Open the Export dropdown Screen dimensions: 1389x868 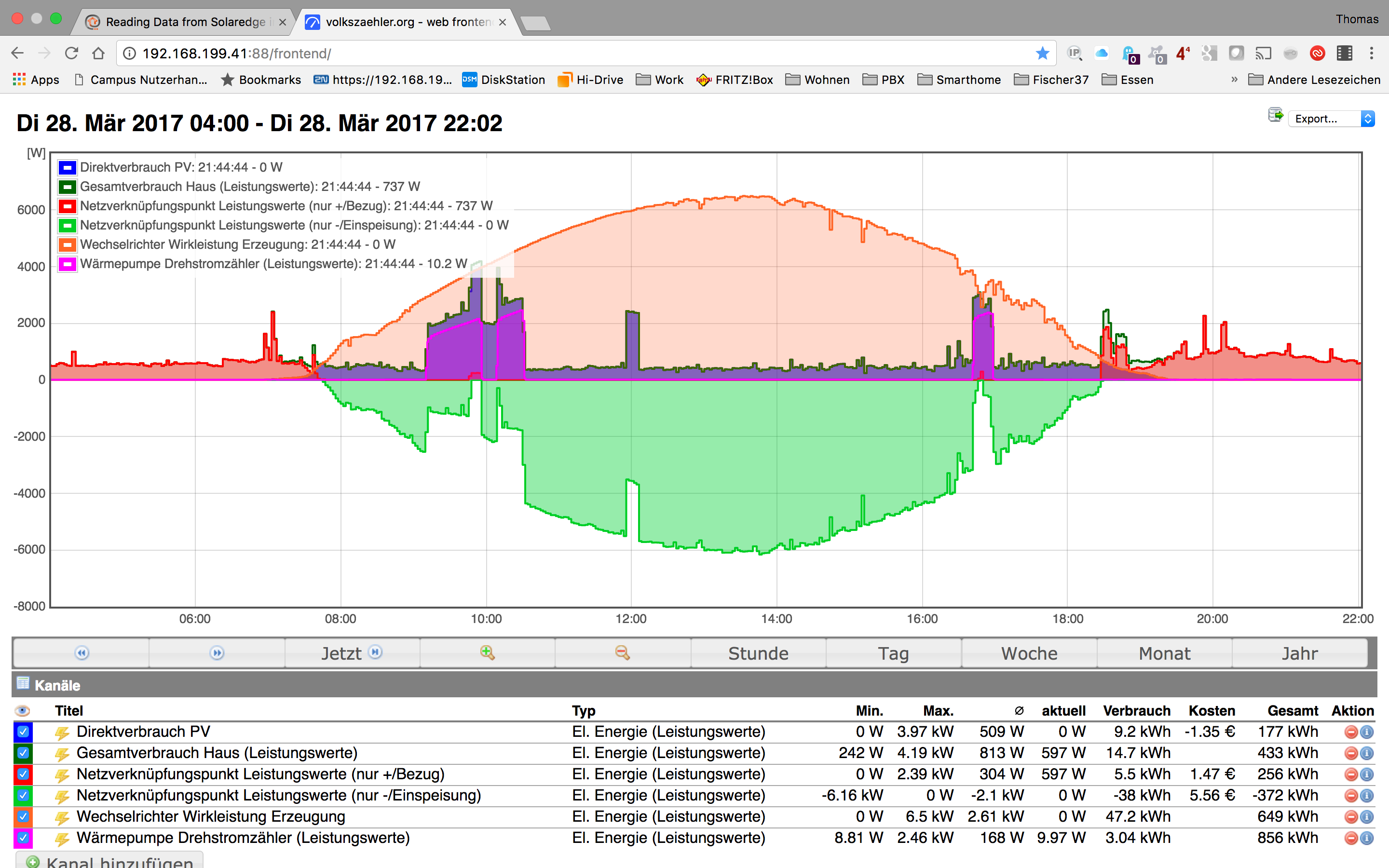click(x=1331, y=119)
